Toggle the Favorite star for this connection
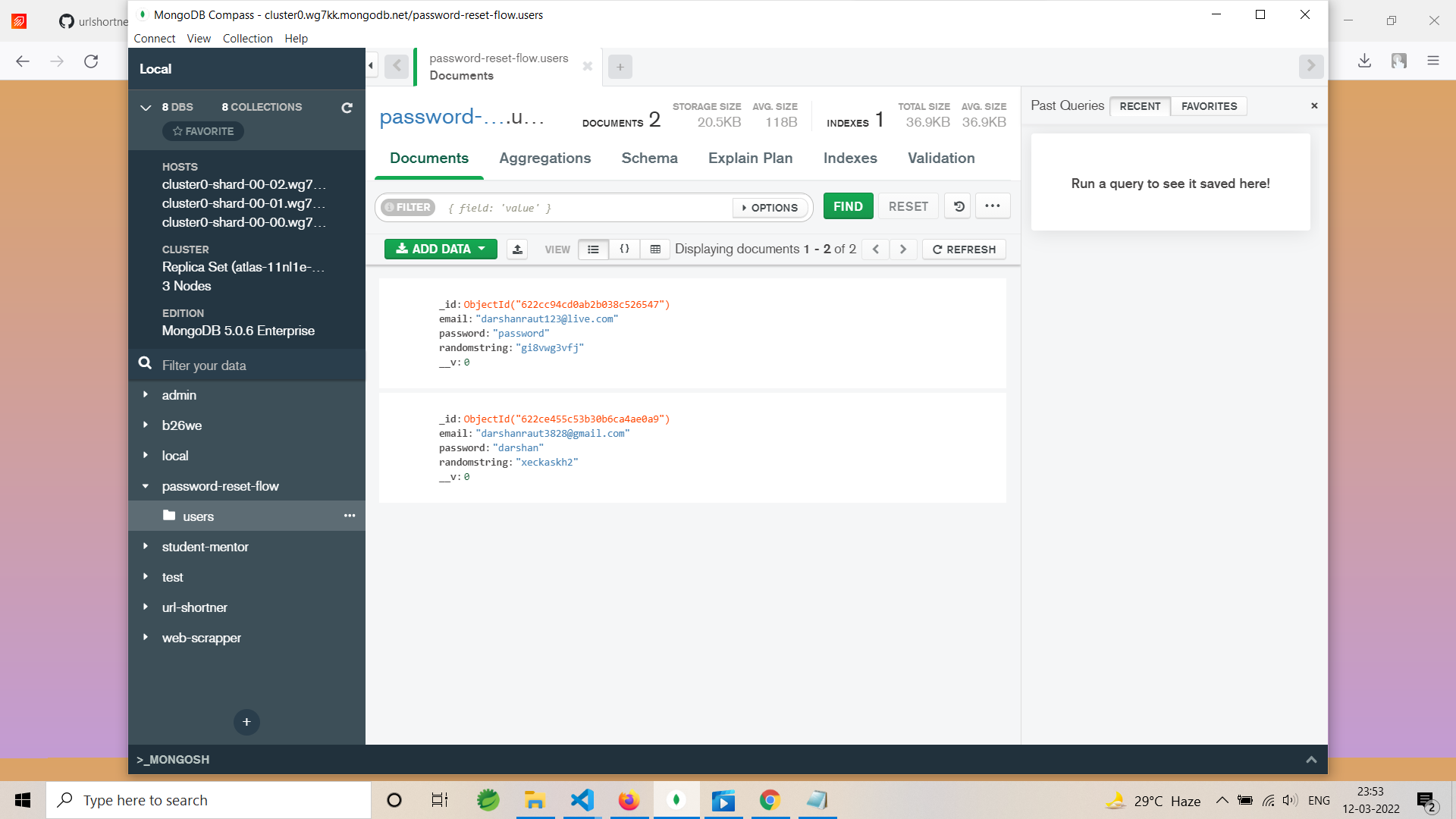The height and width of the screenshot is (819, 1456). point(202,130)
